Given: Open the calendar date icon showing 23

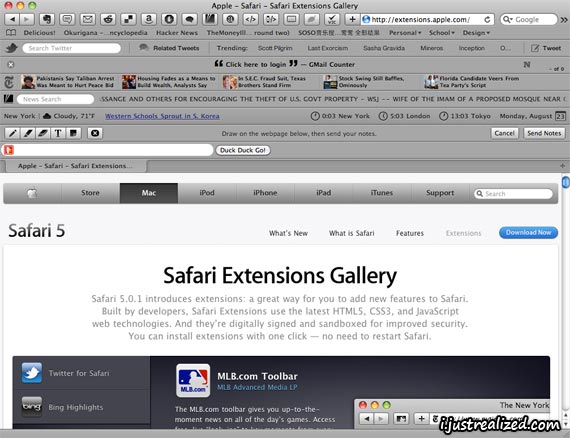Looking at the screenshot, I should point(560,116).
